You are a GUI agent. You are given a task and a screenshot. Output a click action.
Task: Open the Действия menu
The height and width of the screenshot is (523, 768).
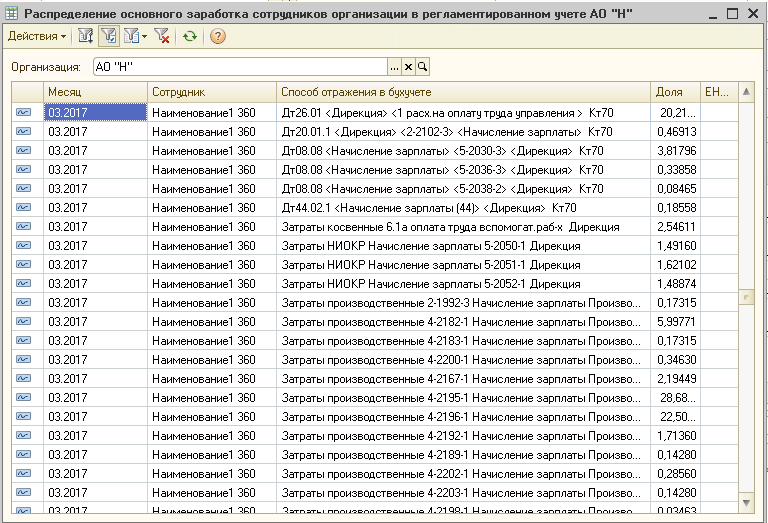tap(37, 36)
